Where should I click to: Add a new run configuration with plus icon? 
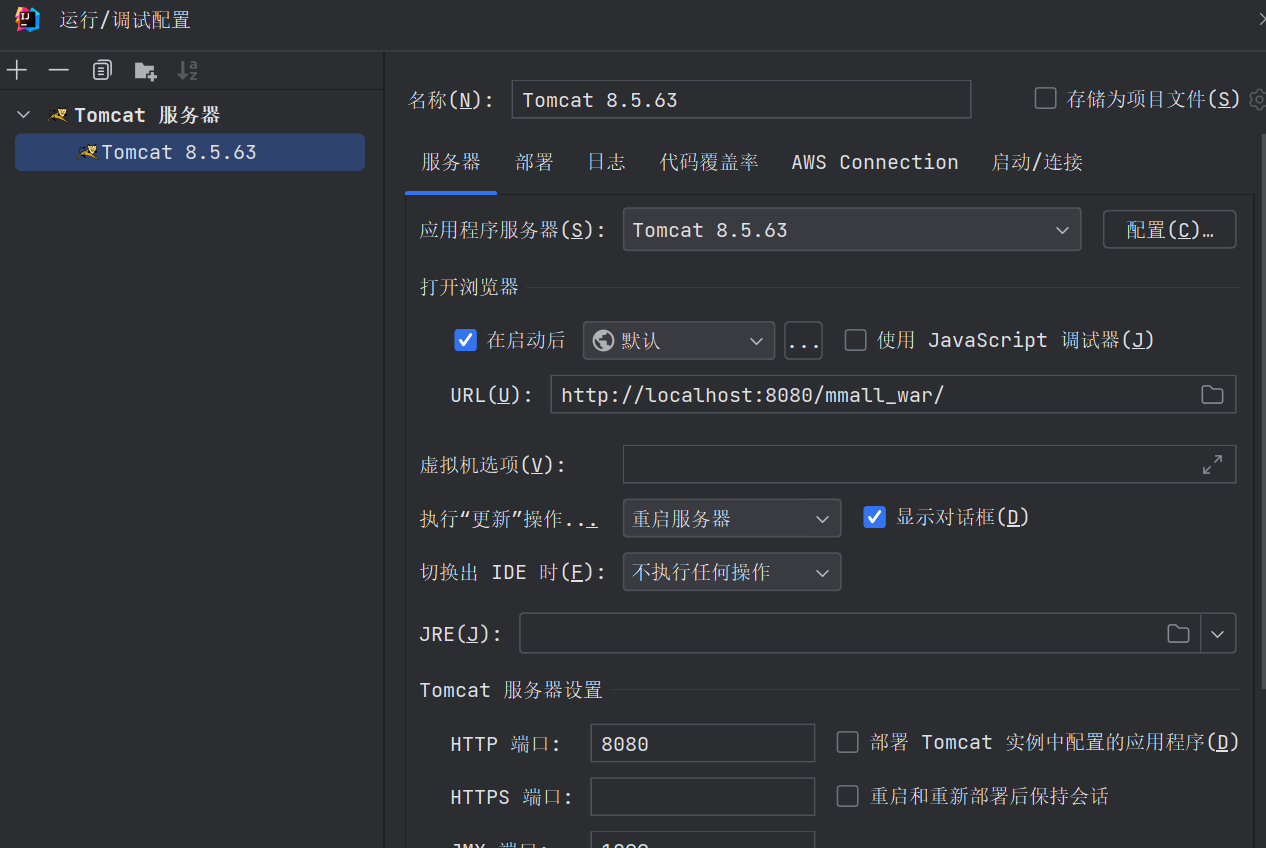(17, 70)
